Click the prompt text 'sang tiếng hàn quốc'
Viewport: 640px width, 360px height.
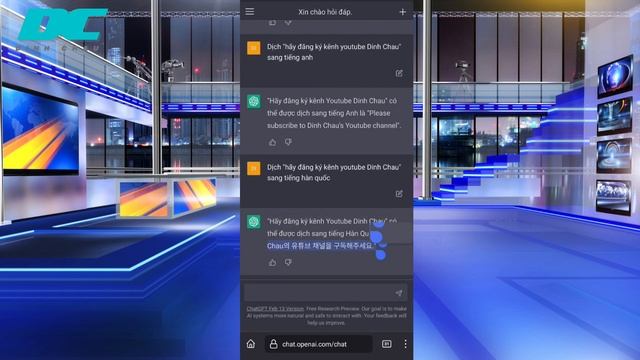tap(298, 178)
